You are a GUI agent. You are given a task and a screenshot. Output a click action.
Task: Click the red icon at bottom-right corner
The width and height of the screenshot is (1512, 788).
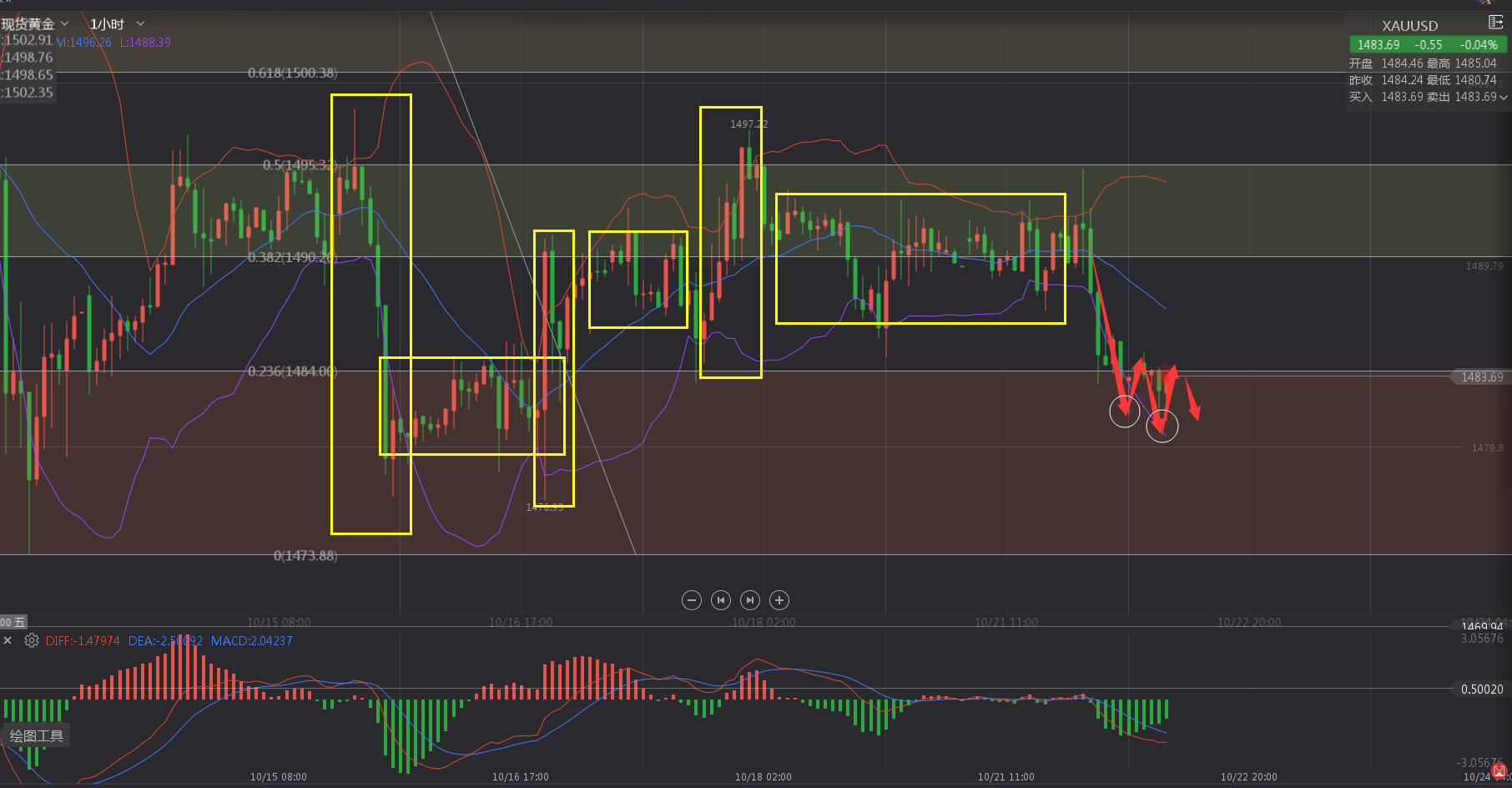click(x=1499, y=770)
